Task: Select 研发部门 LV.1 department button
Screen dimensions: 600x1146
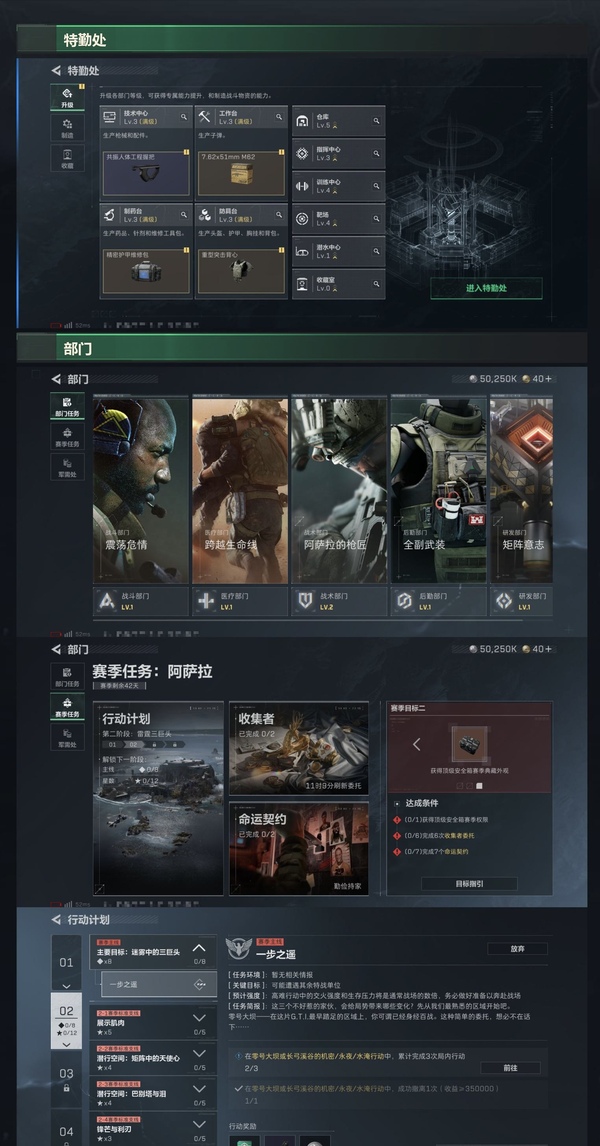Action: tap(522, 601)
